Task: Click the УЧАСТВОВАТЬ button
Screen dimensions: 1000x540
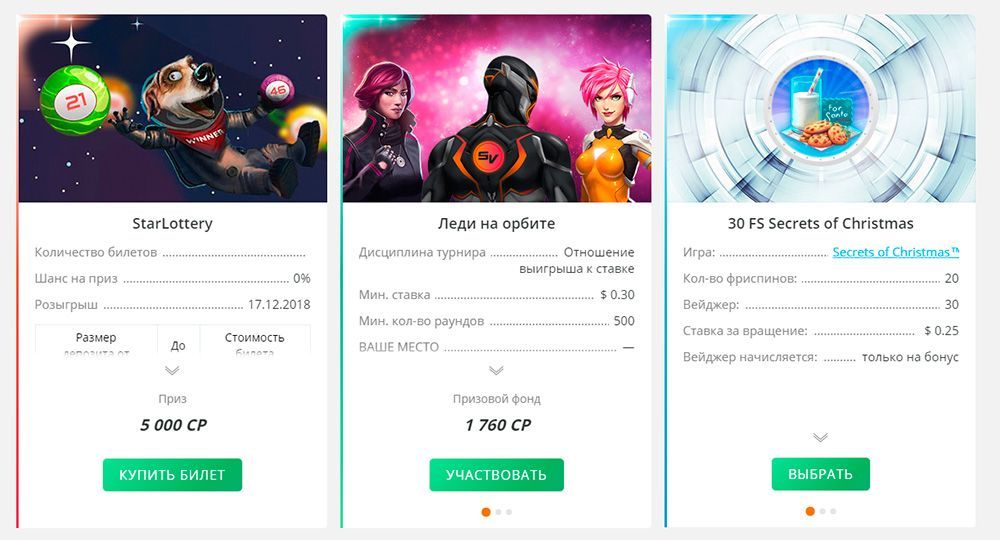Action: pyautogui.click(x=496, y=475)
